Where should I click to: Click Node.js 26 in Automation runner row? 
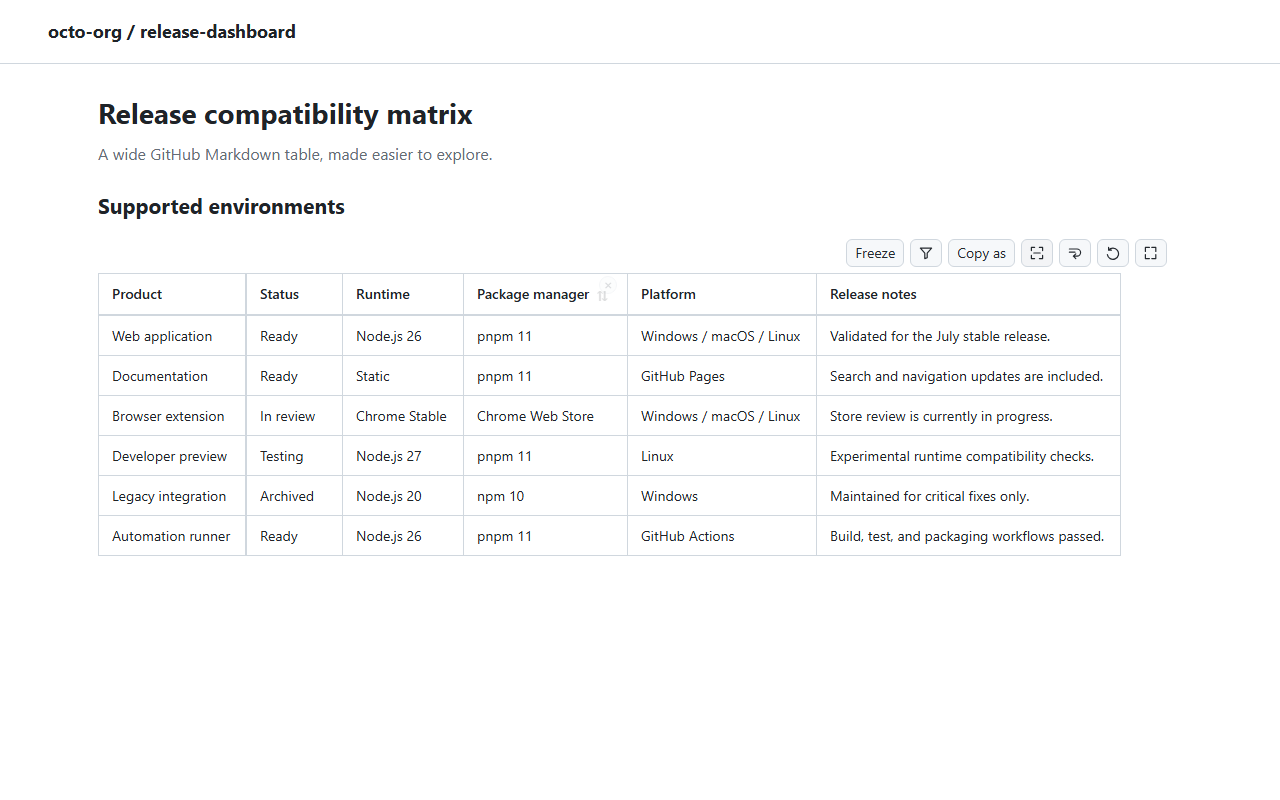(x=403, y=536)
